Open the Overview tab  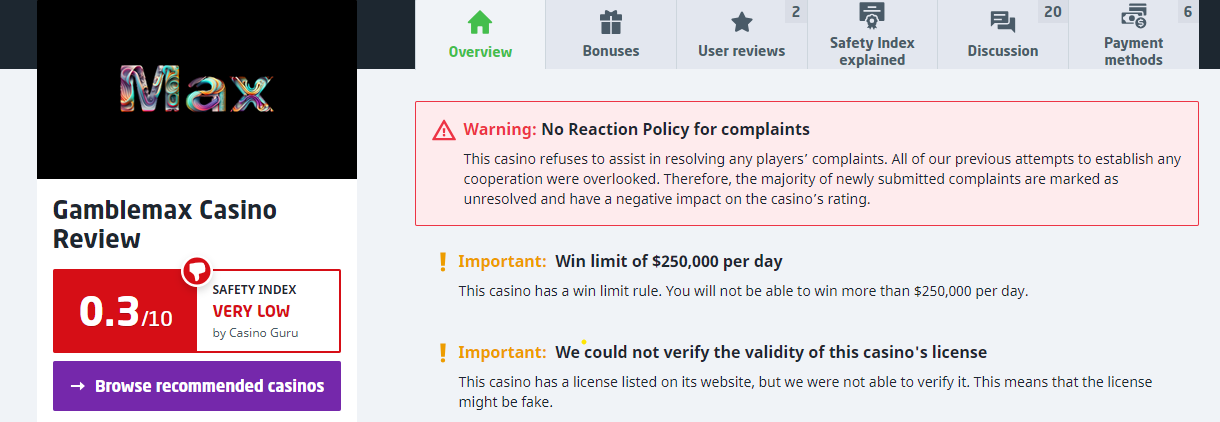click(480, 51)
